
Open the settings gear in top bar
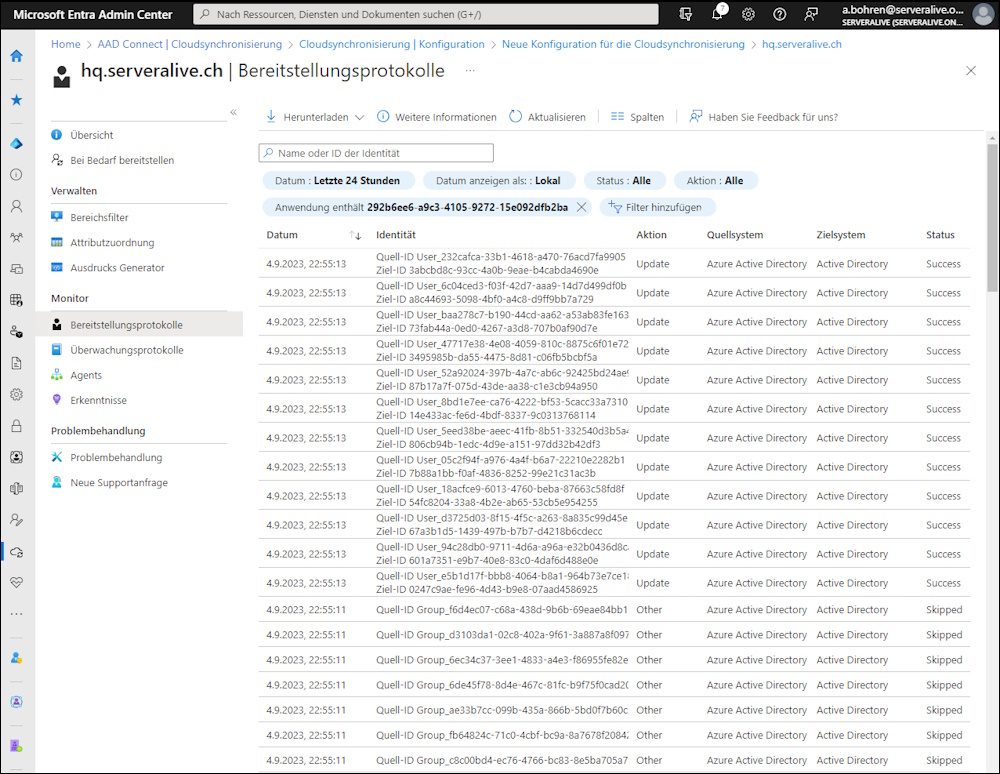tap(748, 14)
